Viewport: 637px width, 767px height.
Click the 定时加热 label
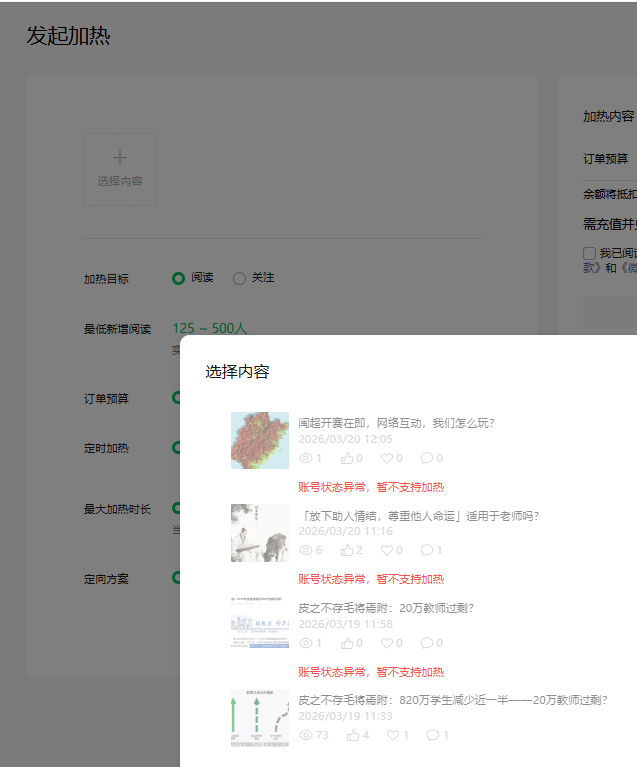106,448
